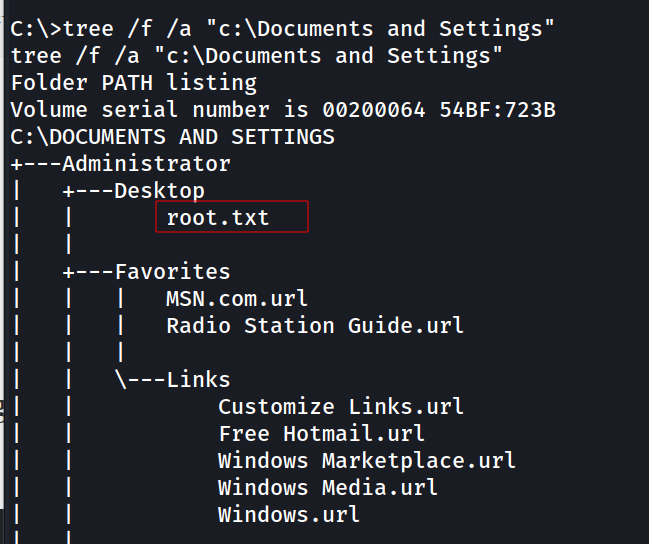Select the Administrator folder in the tree

click(146, 163)
